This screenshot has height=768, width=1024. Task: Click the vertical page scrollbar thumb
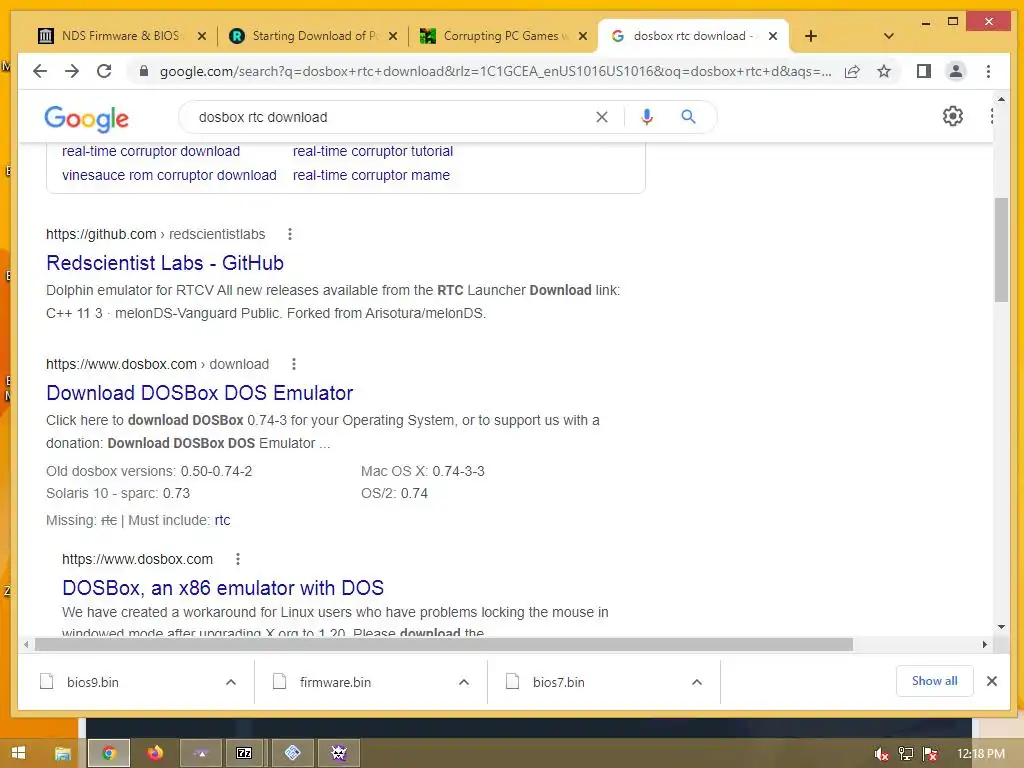tap(1001, 249)
